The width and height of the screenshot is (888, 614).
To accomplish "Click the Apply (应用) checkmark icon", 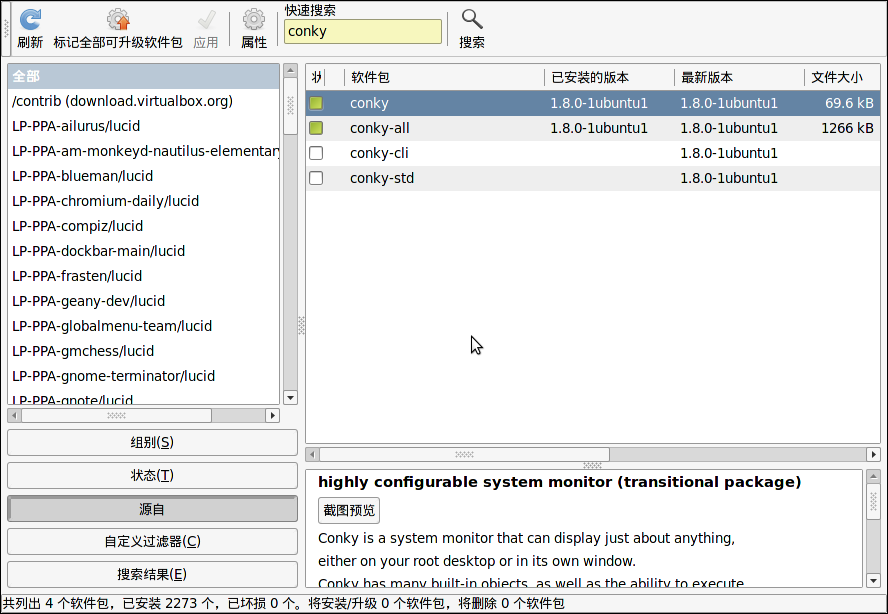I will [x=206, y=20].
